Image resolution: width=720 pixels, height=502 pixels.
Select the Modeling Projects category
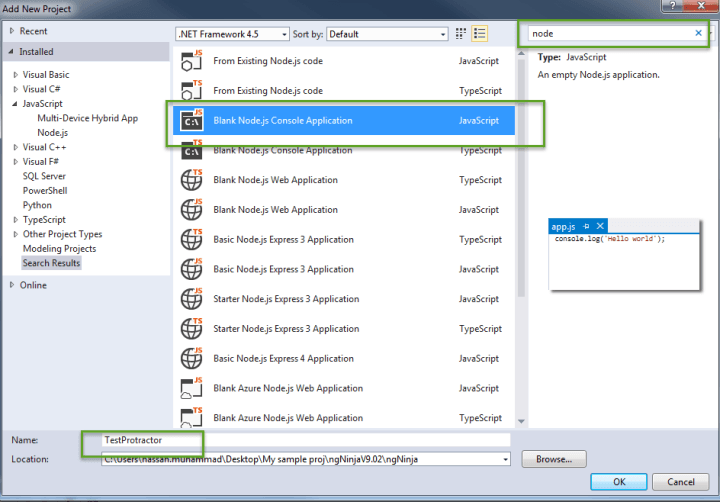click(59, 248)
